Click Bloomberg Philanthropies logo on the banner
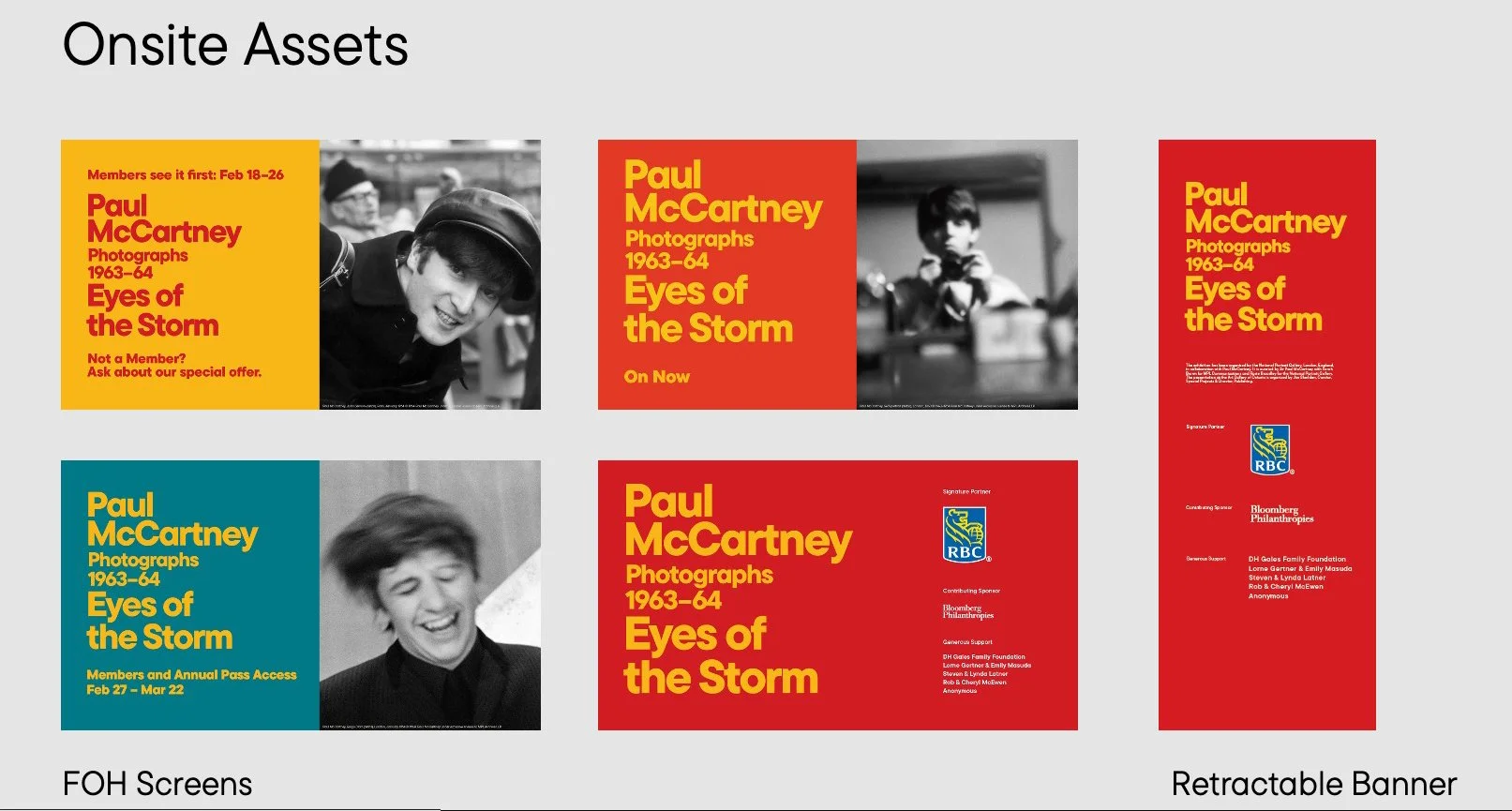 1281,514
